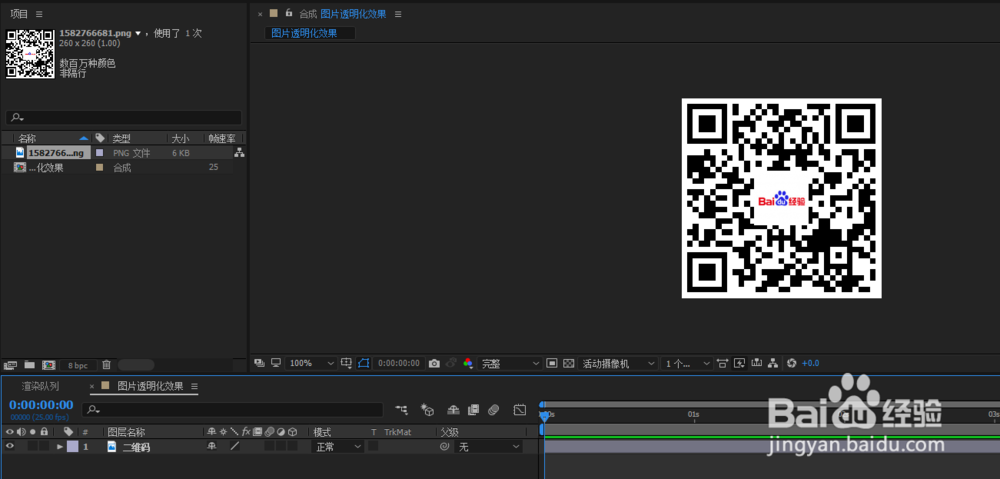The image size is (1000, 479).
Task: Click the viewer current time 0:00:00:00
Action: (x=399, y=363)
